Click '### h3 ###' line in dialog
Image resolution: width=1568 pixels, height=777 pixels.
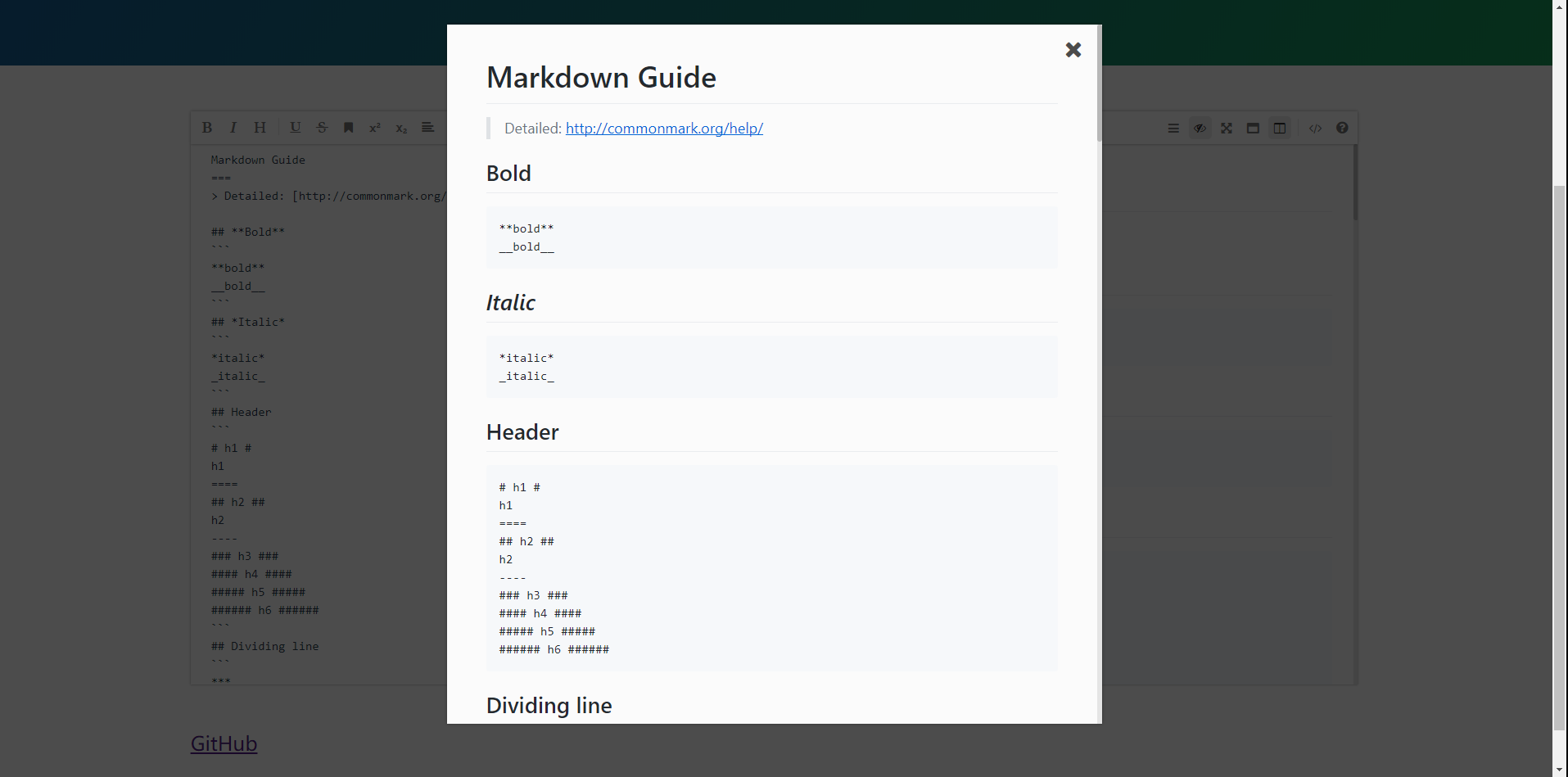[x=533, y=595]
